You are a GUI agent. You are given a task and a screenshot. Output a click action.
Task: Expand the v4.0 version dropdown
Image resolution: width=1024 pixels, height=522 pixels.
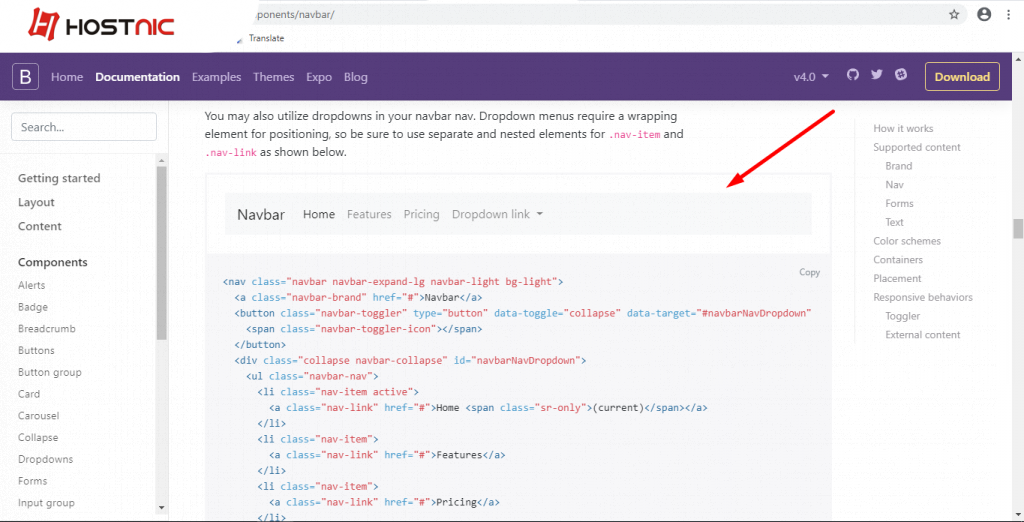[x=811, y=77]
